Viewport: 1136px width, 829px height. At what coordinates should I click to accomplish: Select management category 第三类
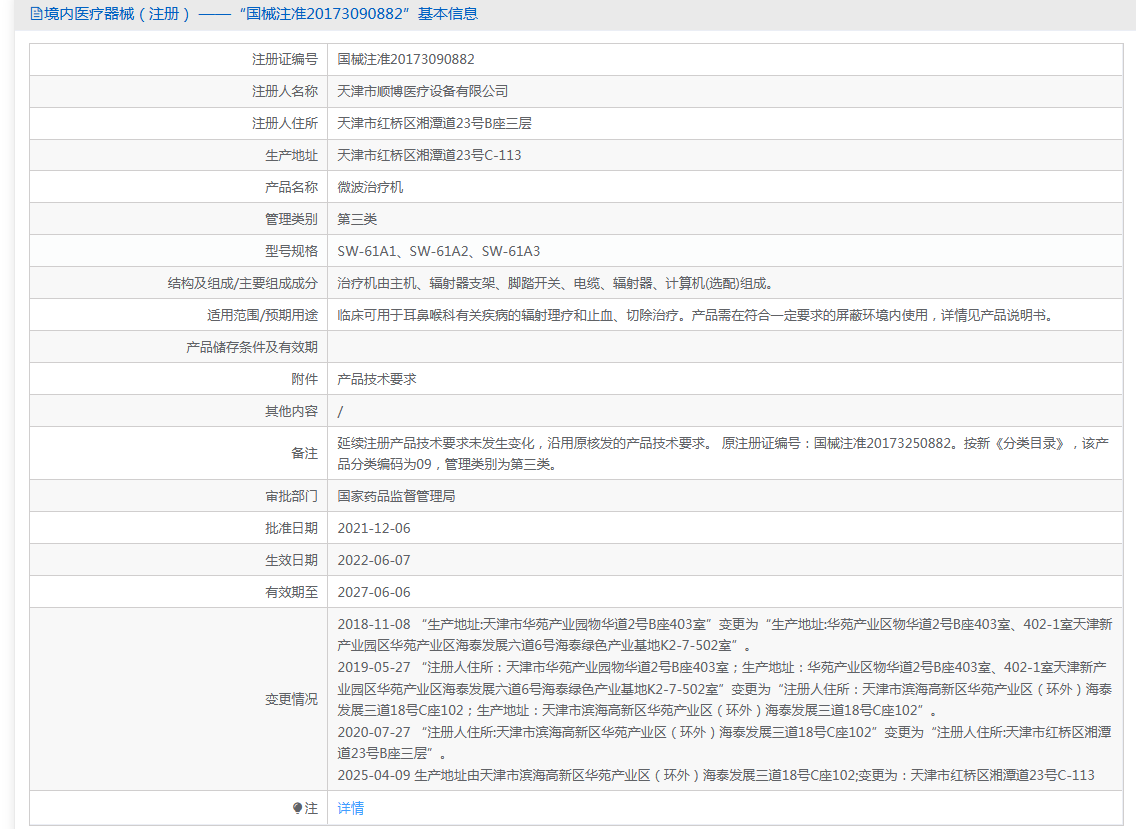point(357,219)
